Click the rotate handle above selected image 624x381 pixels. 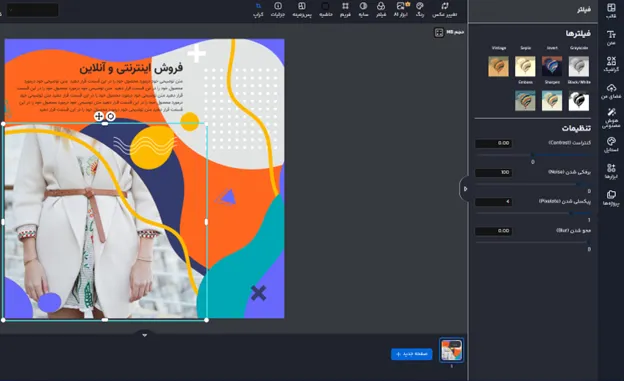(x=111, y=116)
